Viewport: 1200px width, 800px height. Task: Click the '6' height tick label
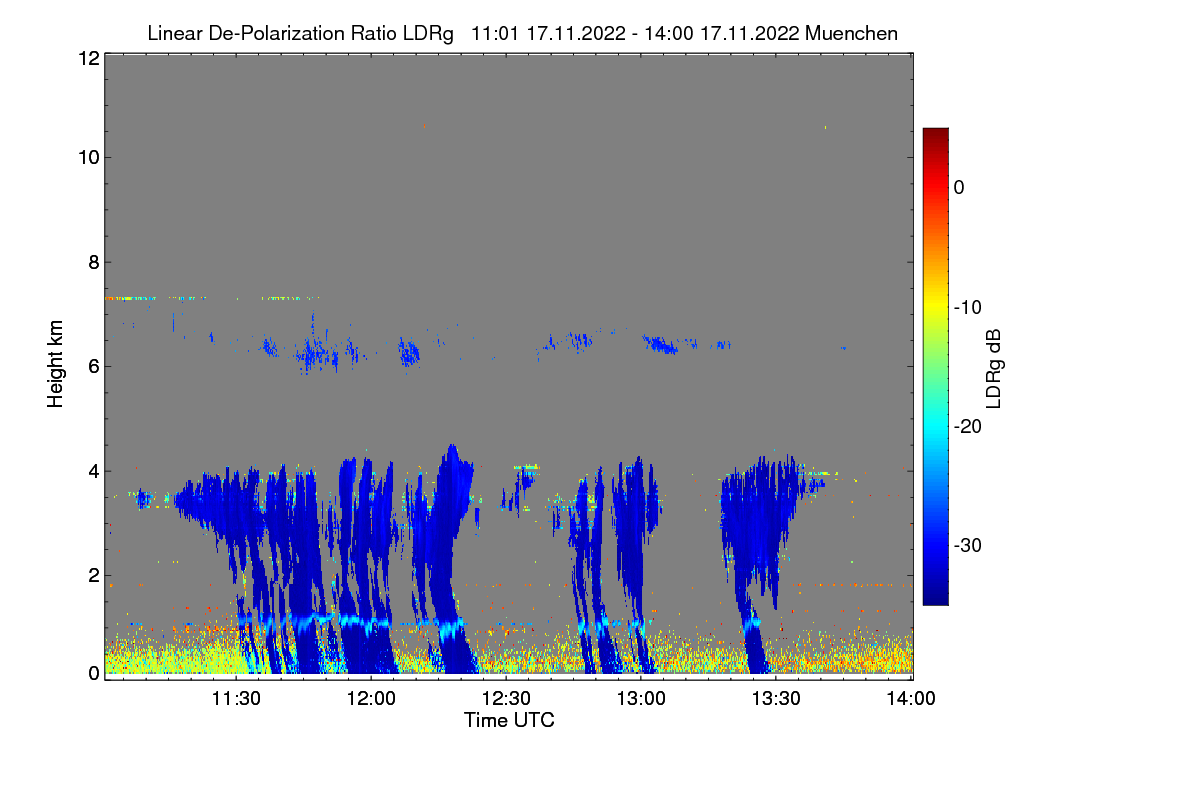92,366
